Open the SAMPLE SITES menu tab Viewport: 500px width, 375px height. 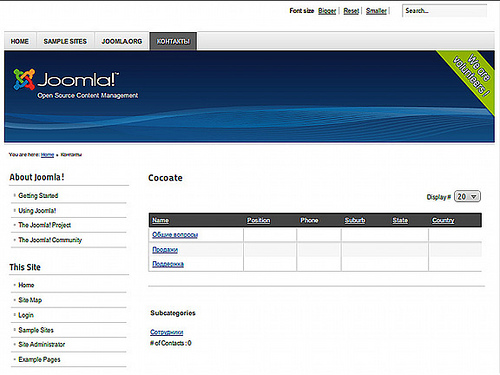click(65, 41)
